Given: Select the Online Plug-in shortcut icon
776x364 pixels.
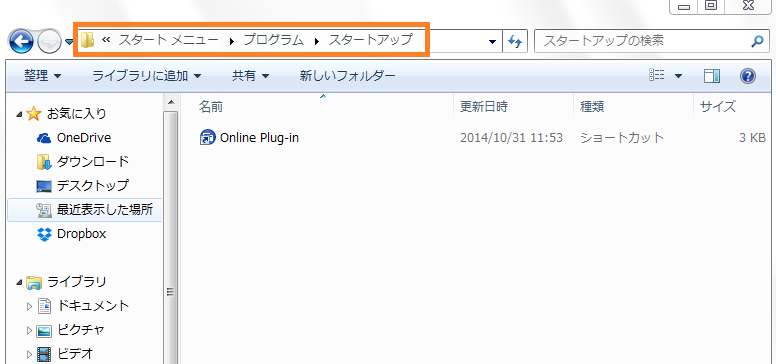Looking at the screenshot, I should point(207,137).
